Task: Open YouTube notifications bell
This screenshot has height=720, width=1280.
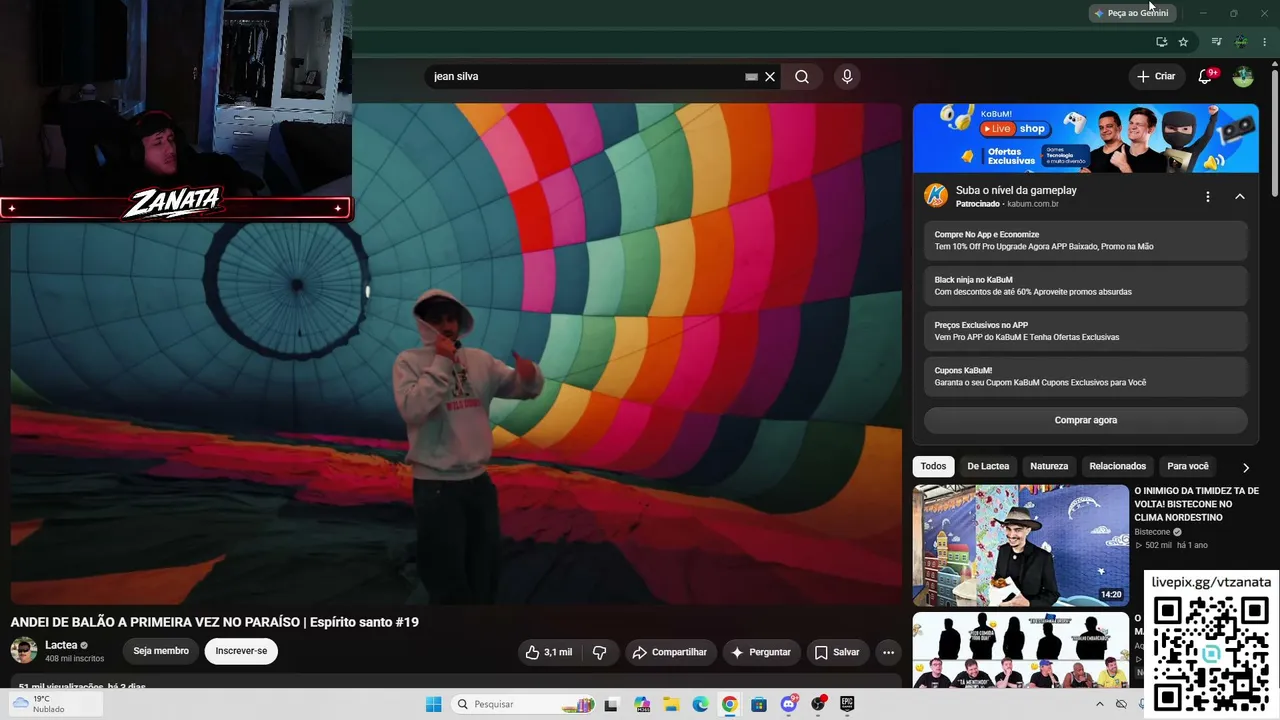Action: (x=1206, y=76)
